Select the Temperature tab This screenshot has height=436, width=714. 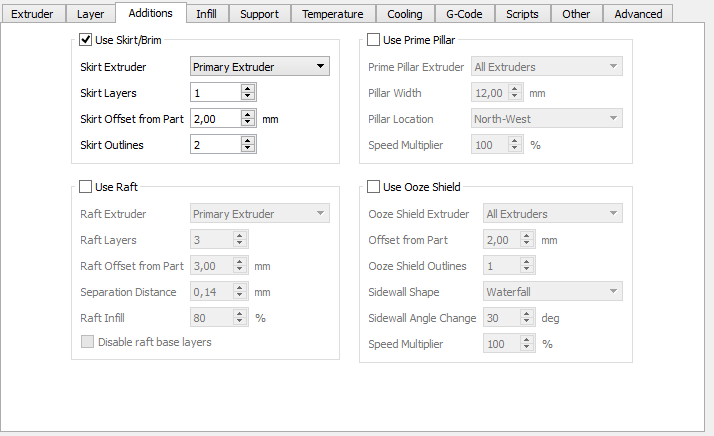(333, 14)
